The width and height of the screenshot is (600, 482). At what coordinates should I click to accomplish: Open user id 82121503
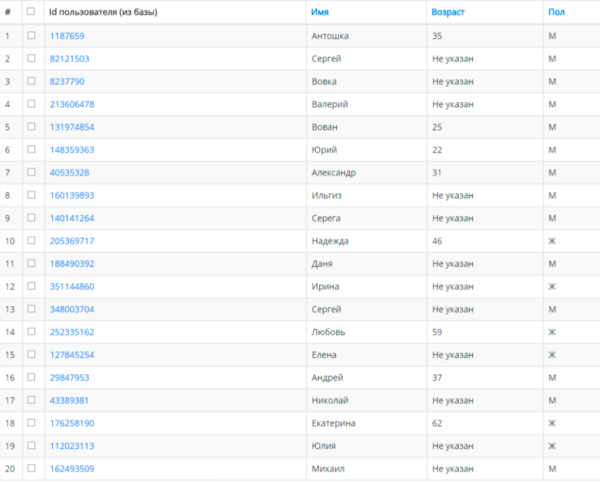(70, 59)
